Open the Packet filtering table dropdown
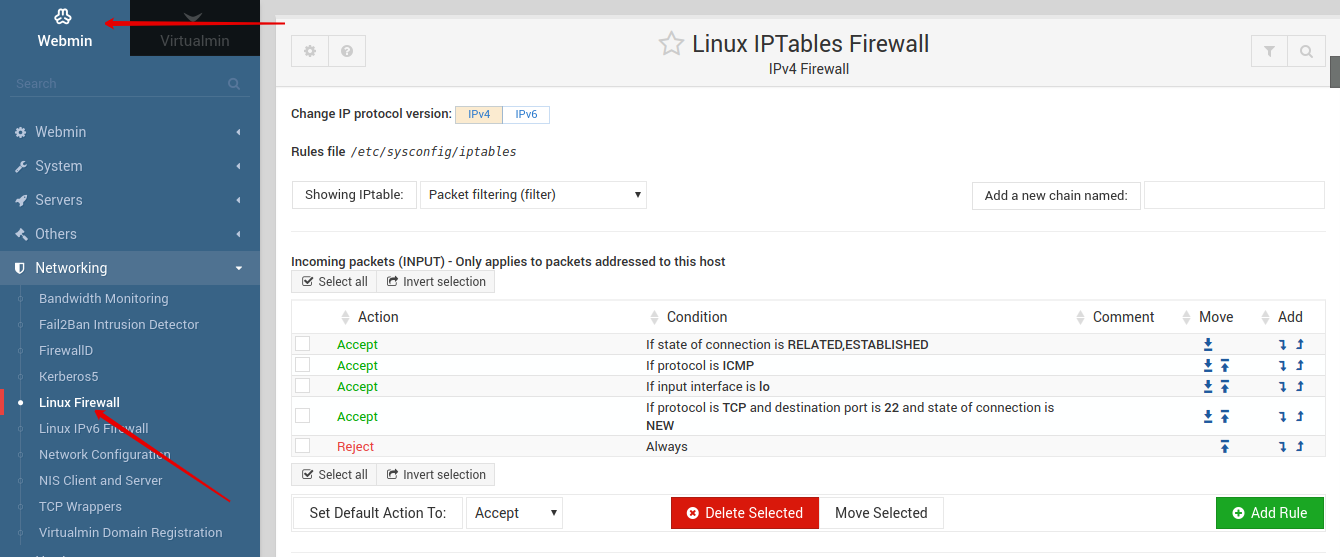Image resolution: width=1340 pixels, height=557 pixels. [x=534, y=195]
